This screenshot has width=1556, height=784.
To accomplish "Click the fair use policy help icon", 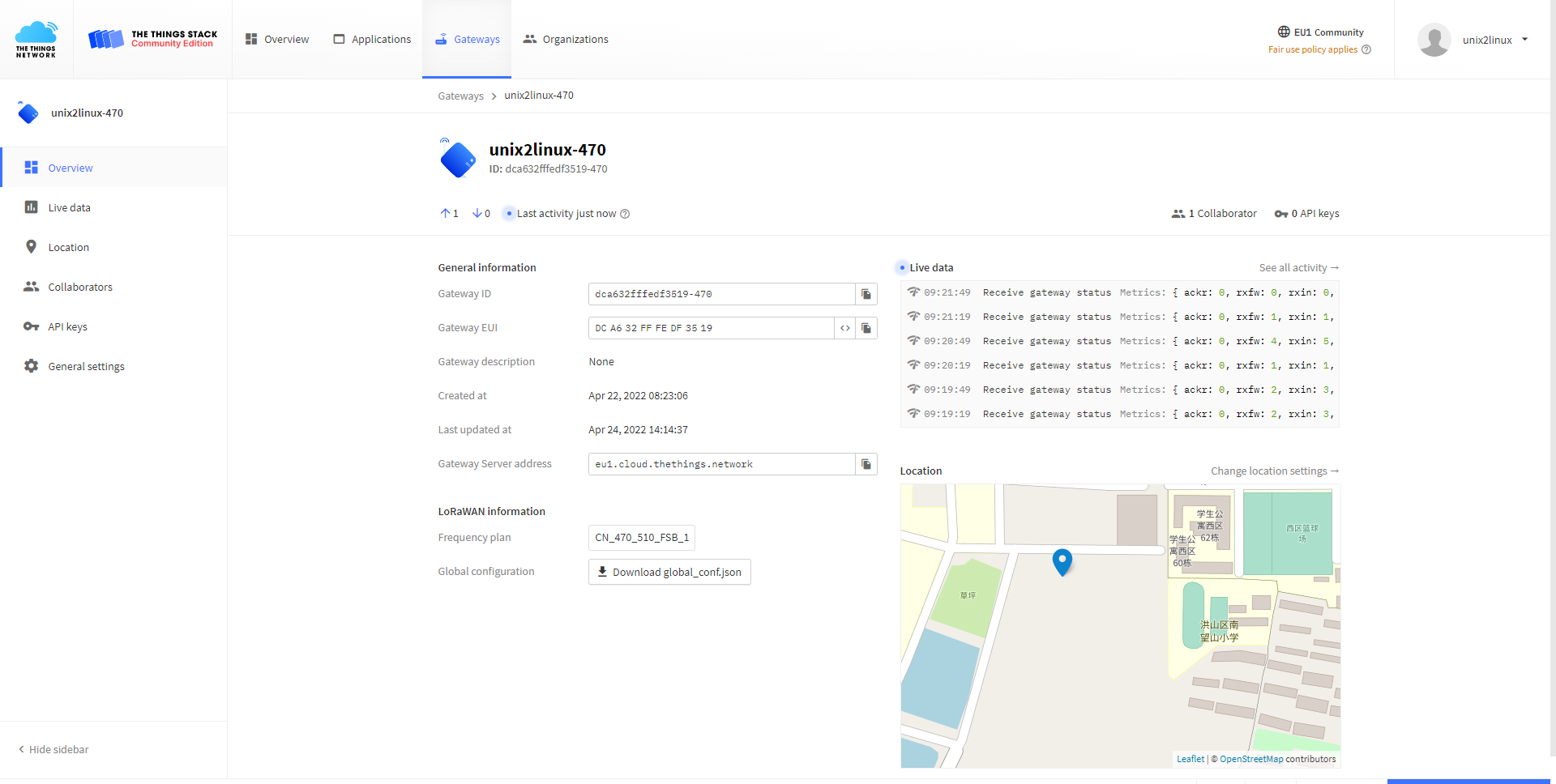I will point(1366,49).
